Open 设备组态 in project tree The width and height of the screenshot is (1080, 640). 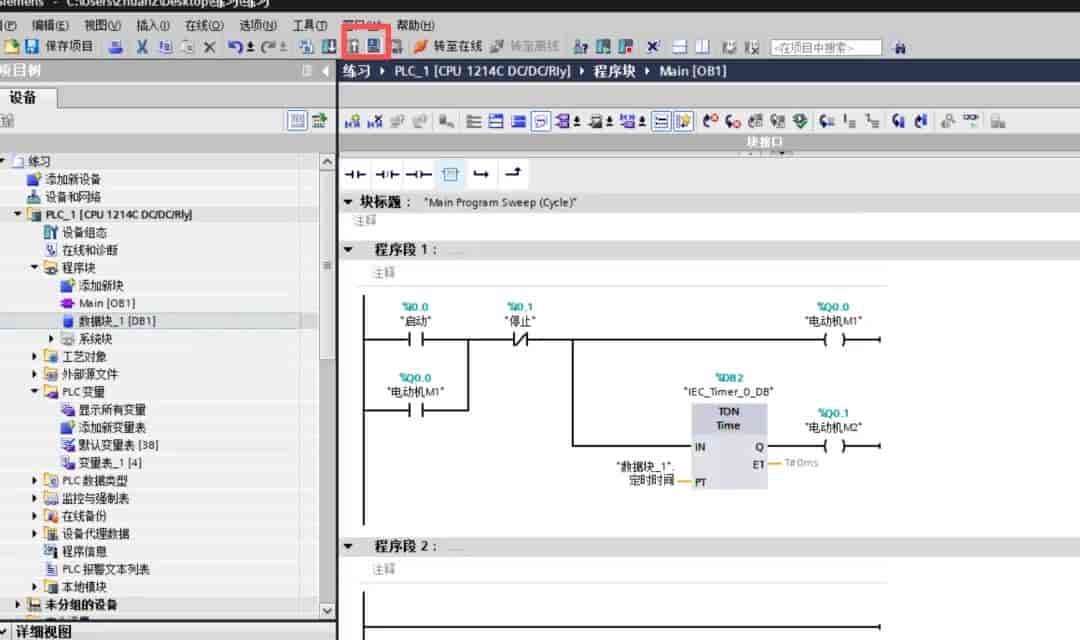coord(84,232)
